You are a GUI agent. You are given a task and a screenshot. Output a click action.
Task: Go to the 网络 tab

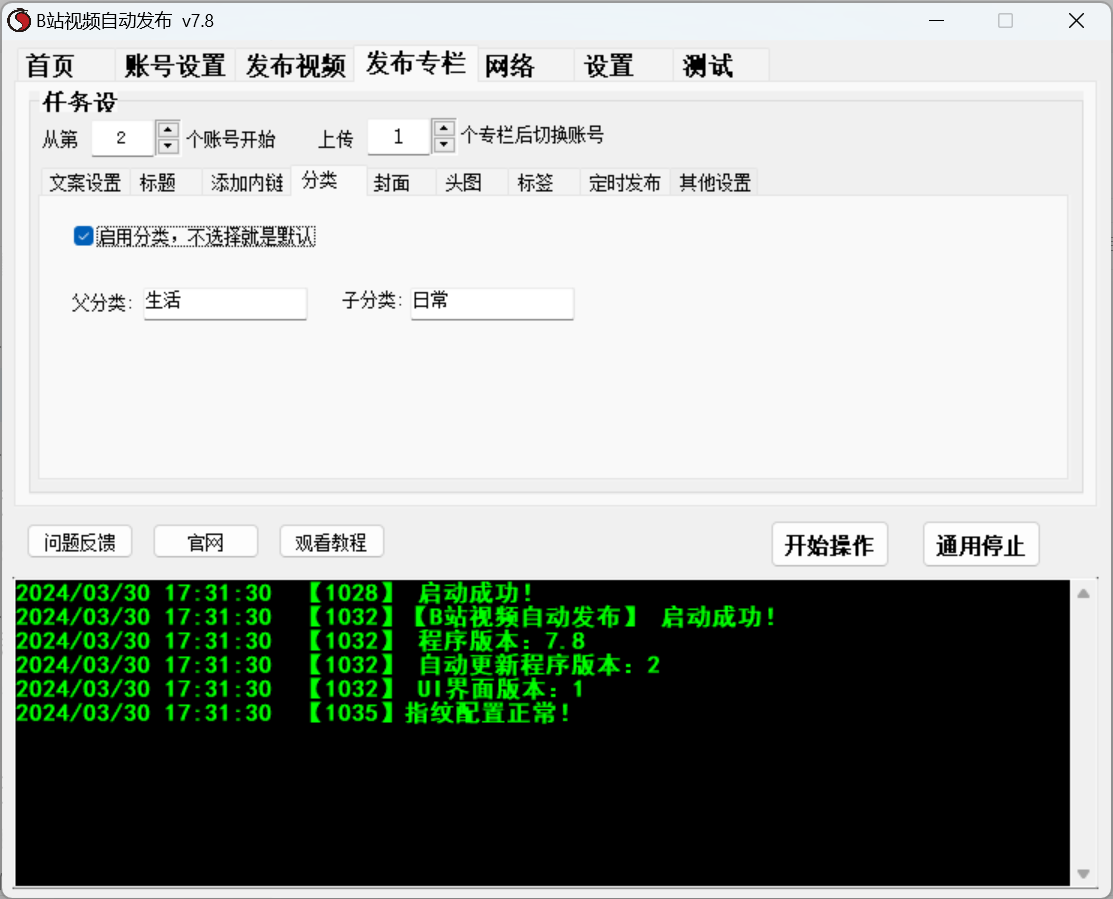(525, 66)
